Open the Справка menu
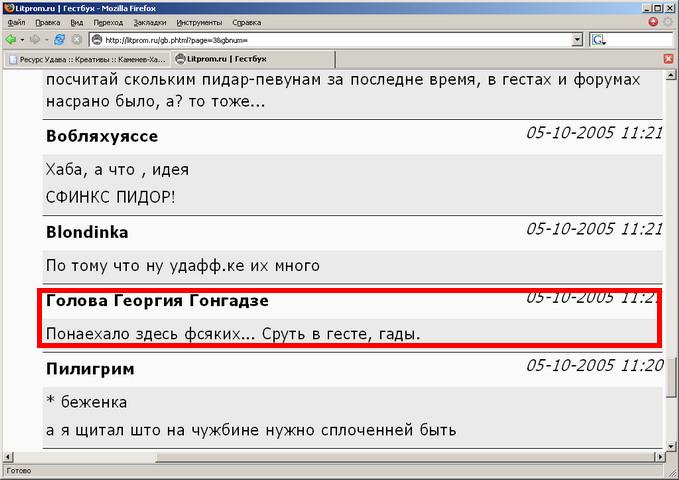 click(x=246, y=21)
